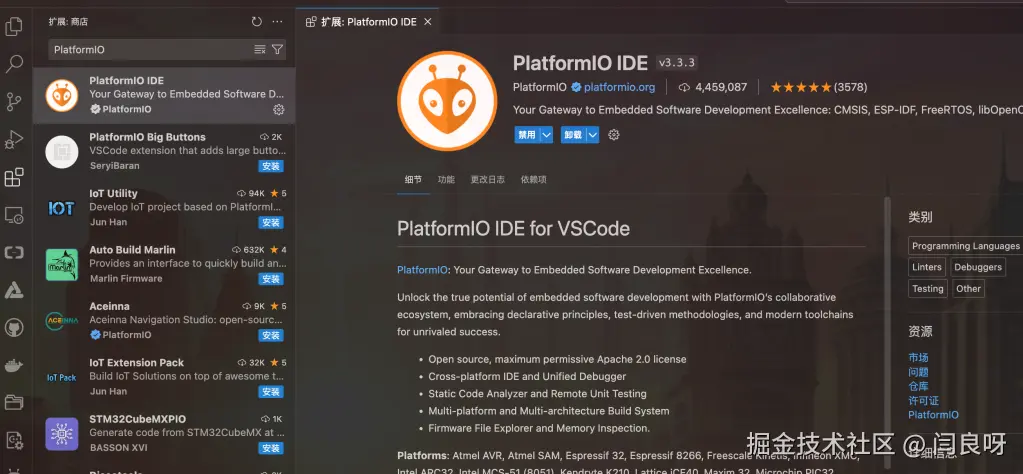
Task: Select the IoT Utility extension
Action: click(x=164, y=208)
